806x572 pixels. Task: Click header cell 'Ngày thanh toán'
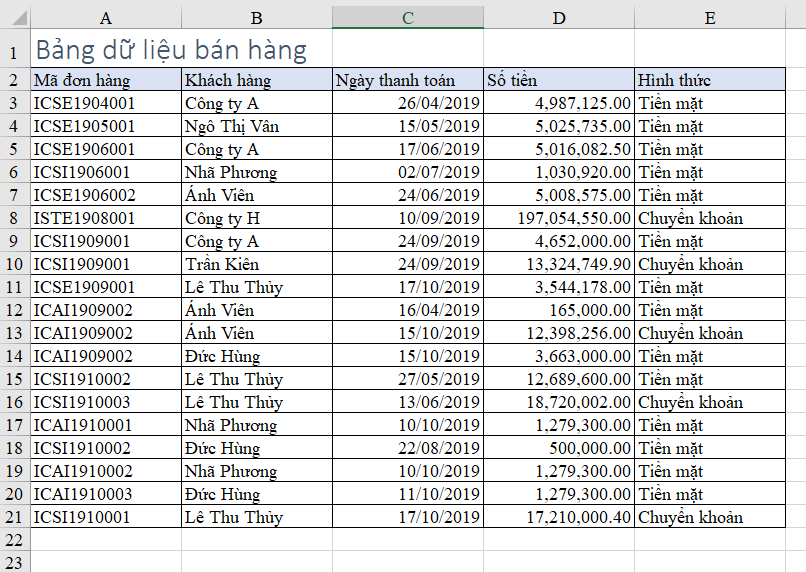point(408,80)
